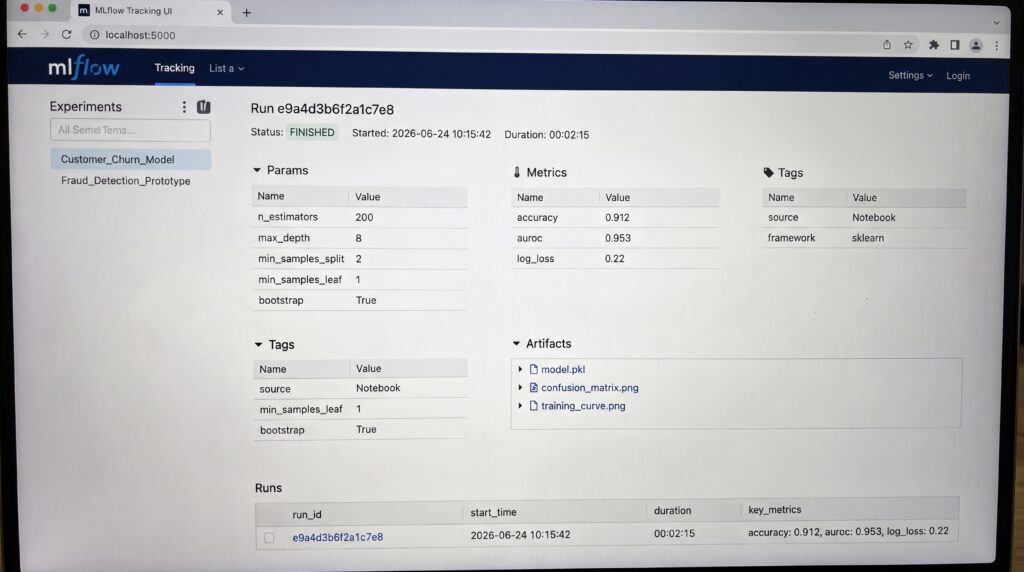Click the Metrics thermometer icon

pos(517,172)
